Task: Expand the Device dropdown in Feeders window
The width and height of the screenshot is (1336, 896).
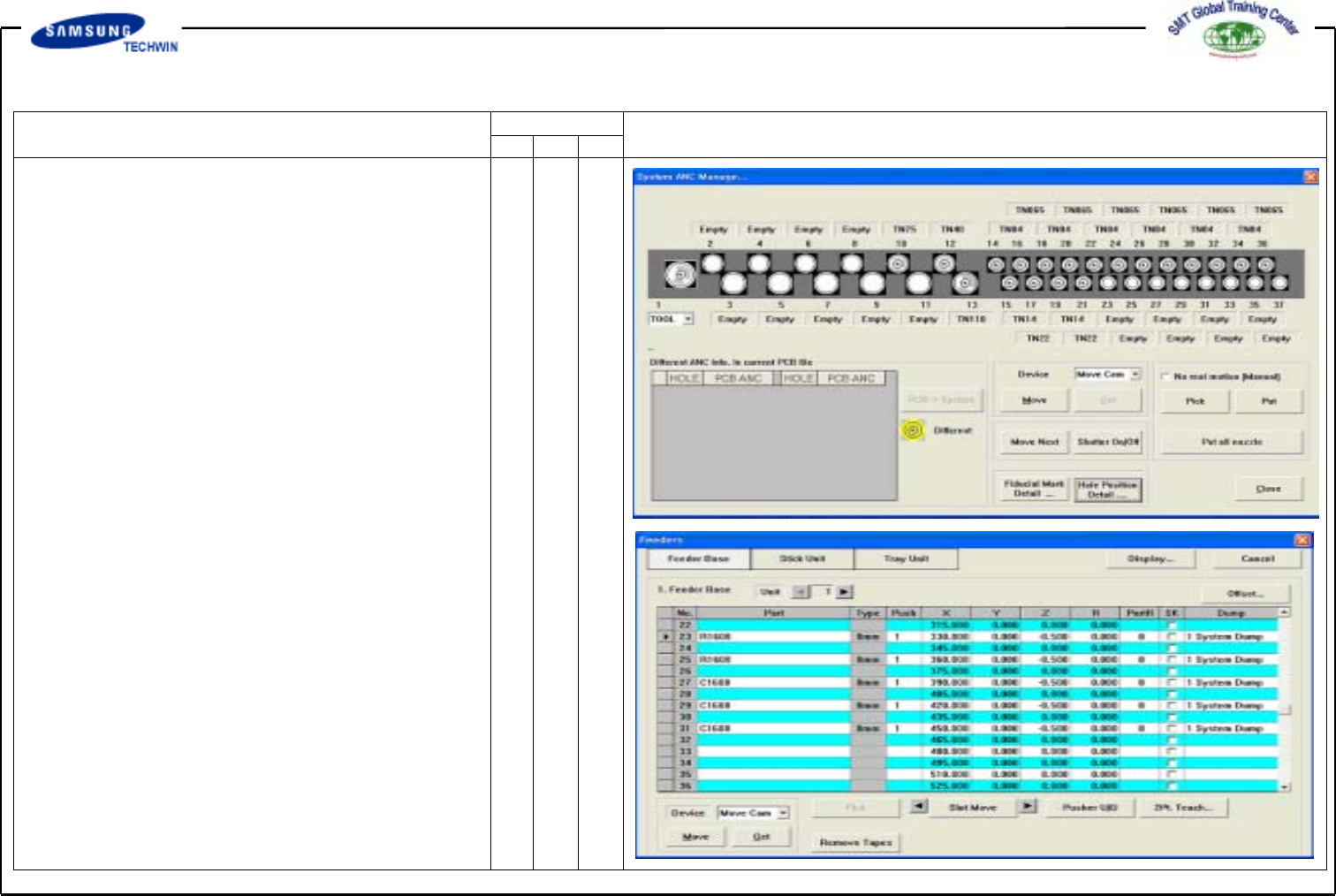Action: [783, 813]
